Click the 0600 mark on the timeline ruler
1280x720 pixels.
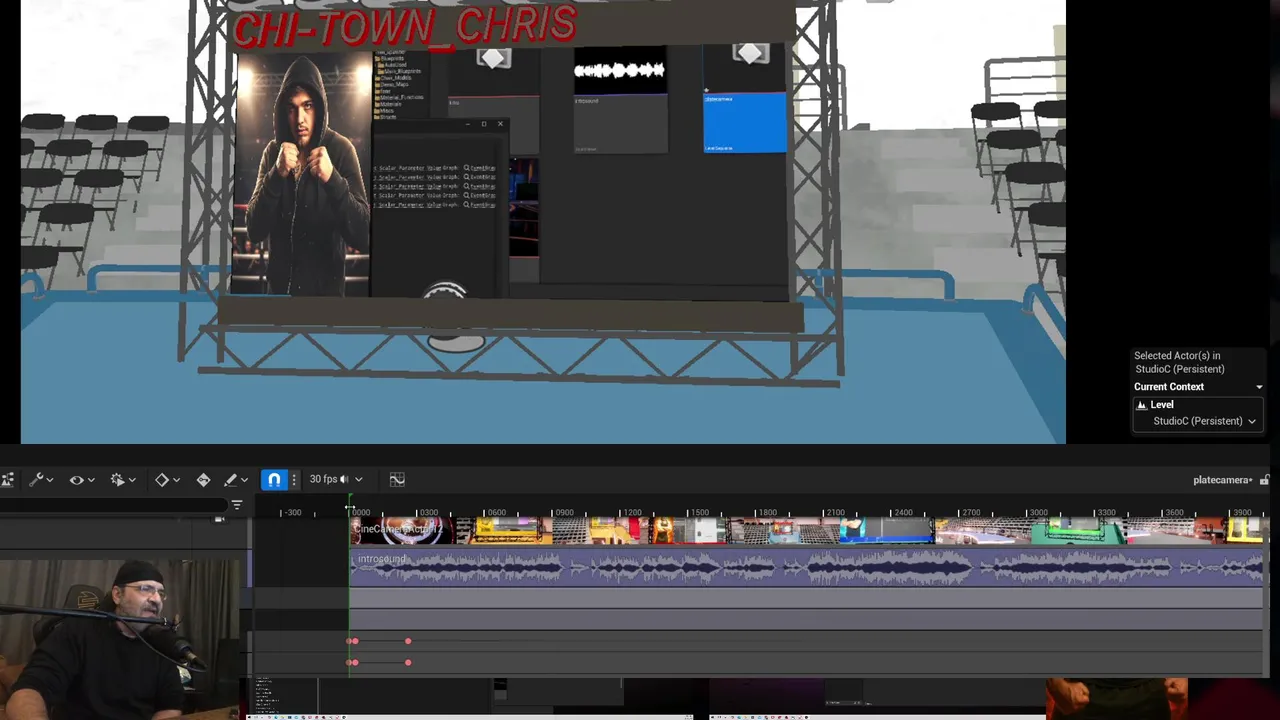click(x=496, y=513)
